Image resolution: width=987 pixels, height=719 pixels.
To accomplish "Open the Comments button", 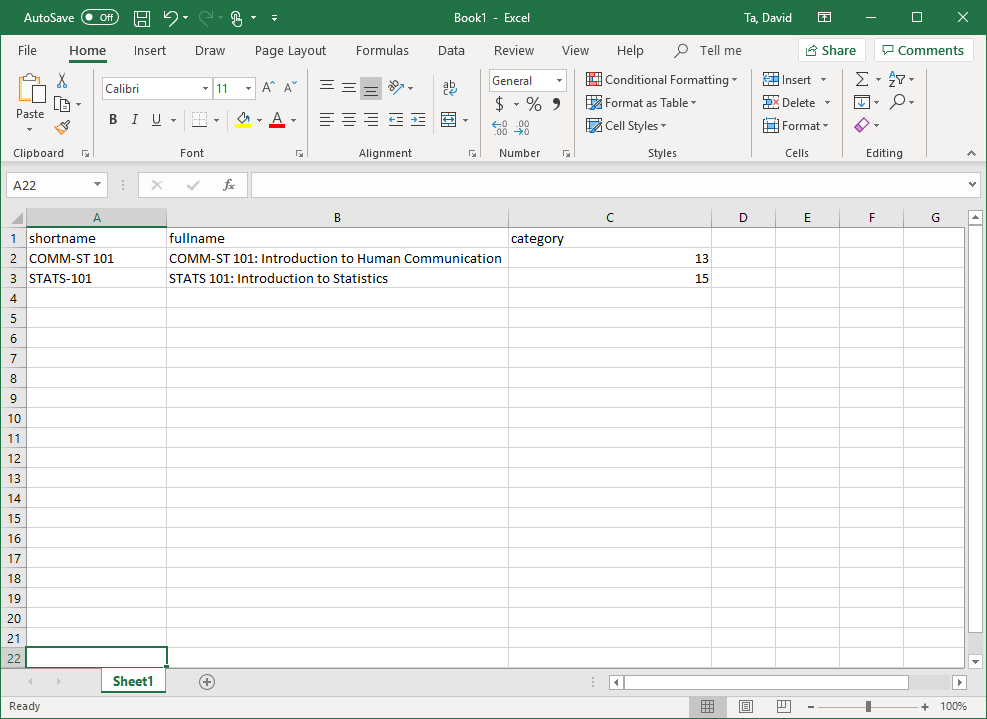I will click(x=923, y=50).
